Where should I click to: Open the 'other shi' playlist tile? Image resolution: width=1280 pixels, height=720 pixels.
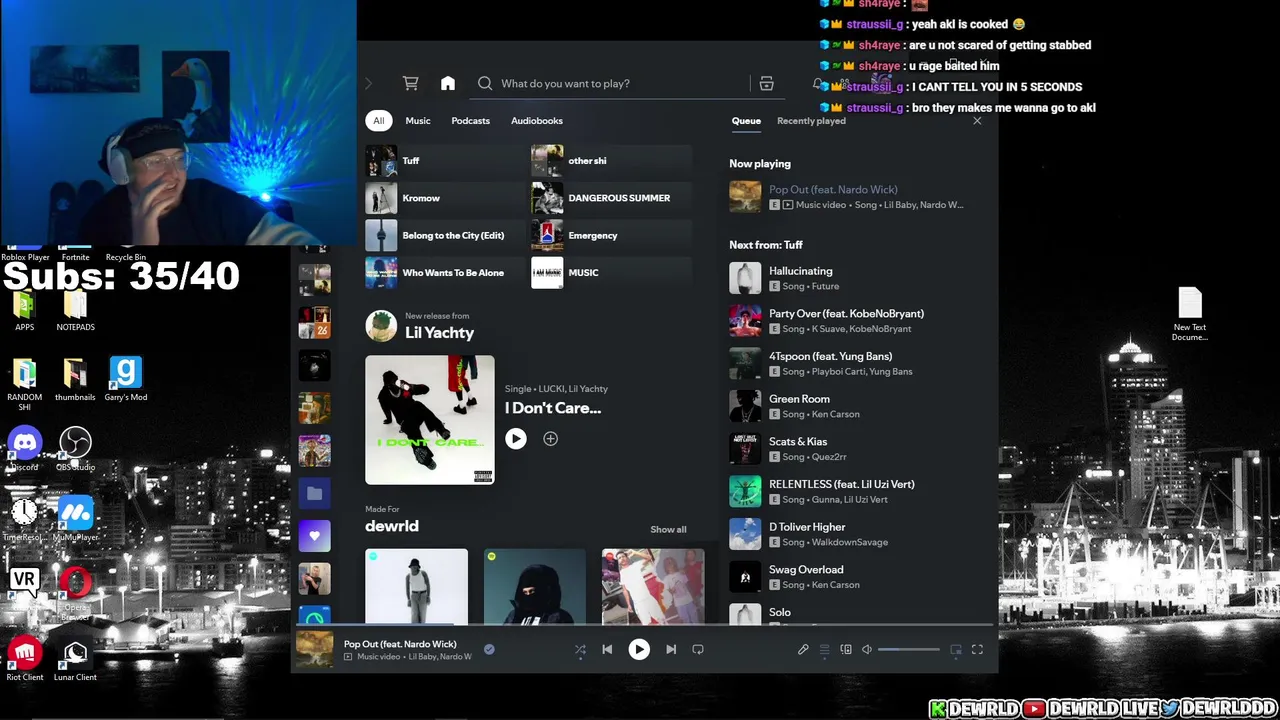tap(611, 161)
